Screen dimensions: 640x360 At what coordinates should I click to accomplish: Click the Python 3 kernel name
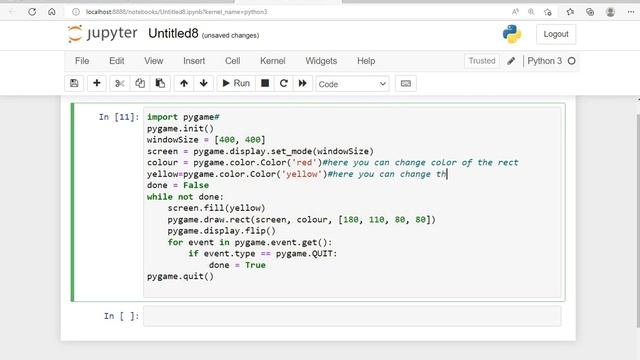544,61
